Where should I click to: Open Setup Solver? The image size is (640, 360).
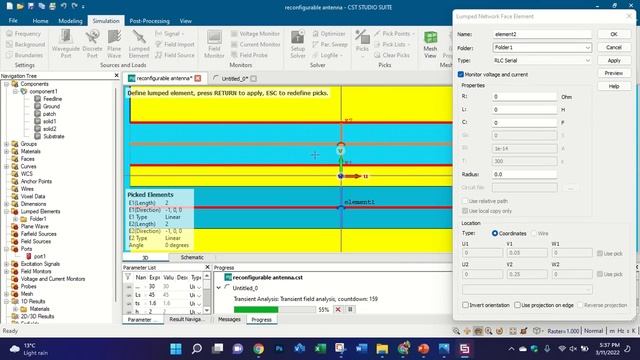pos(298,44)
